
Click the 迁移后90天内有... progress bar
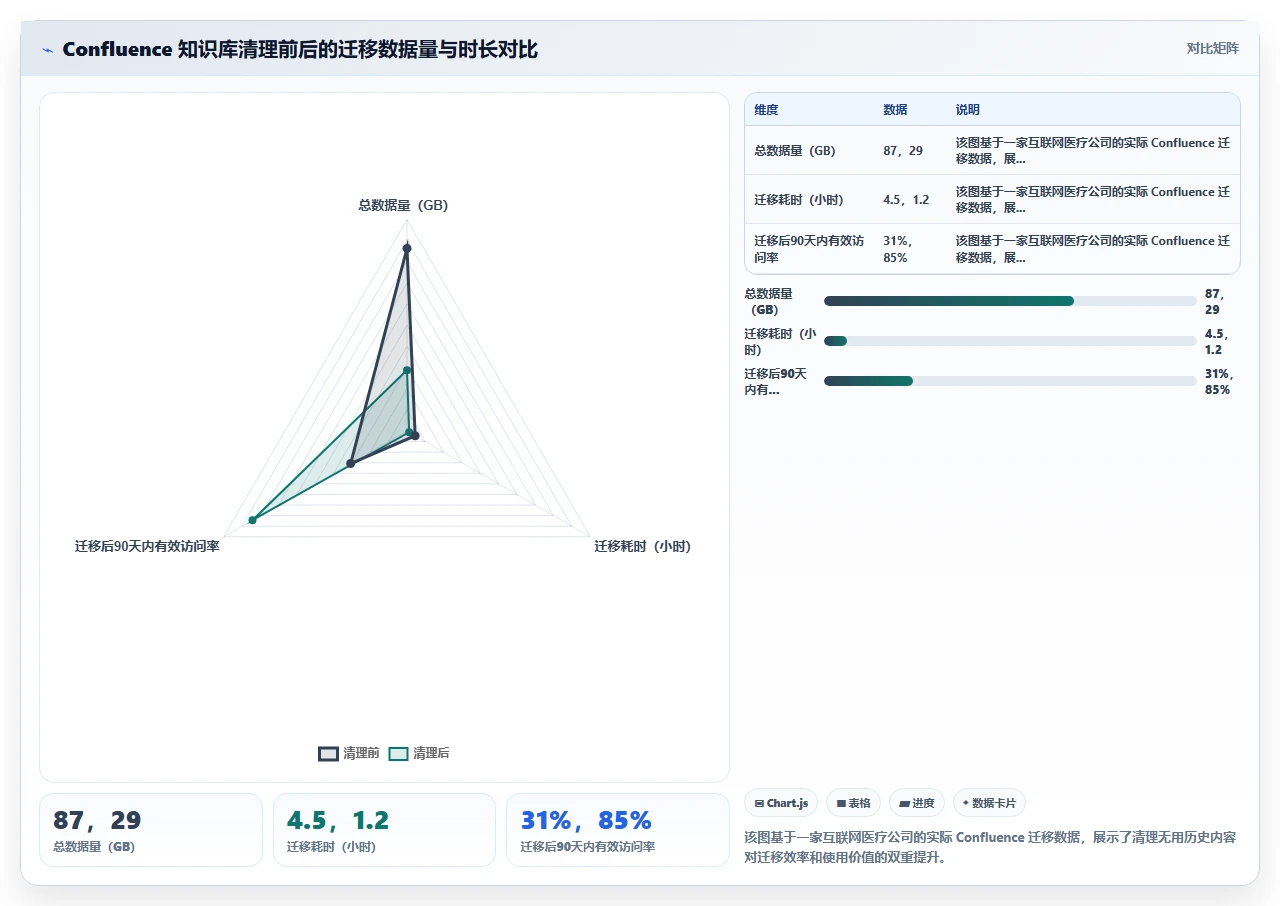1010,381
